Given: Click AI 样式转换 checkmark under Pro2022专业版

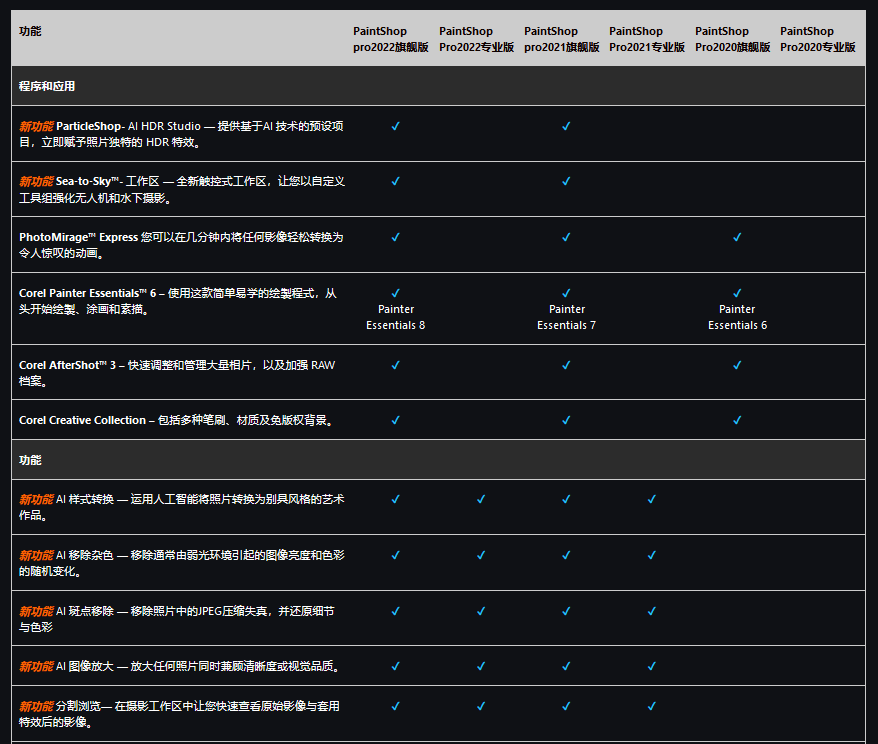Looking at the screenshot, I should tap(481, 498).
